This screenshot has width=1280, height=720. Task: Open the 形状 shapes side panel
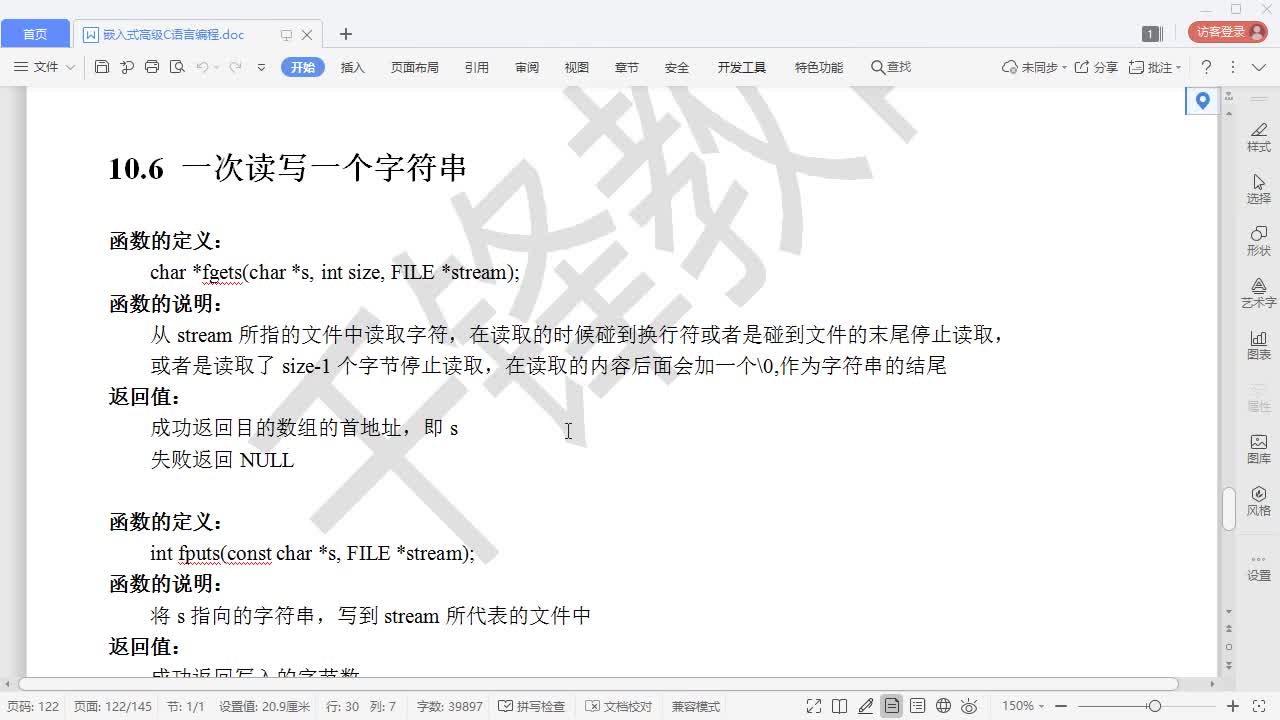(1258, 241)
